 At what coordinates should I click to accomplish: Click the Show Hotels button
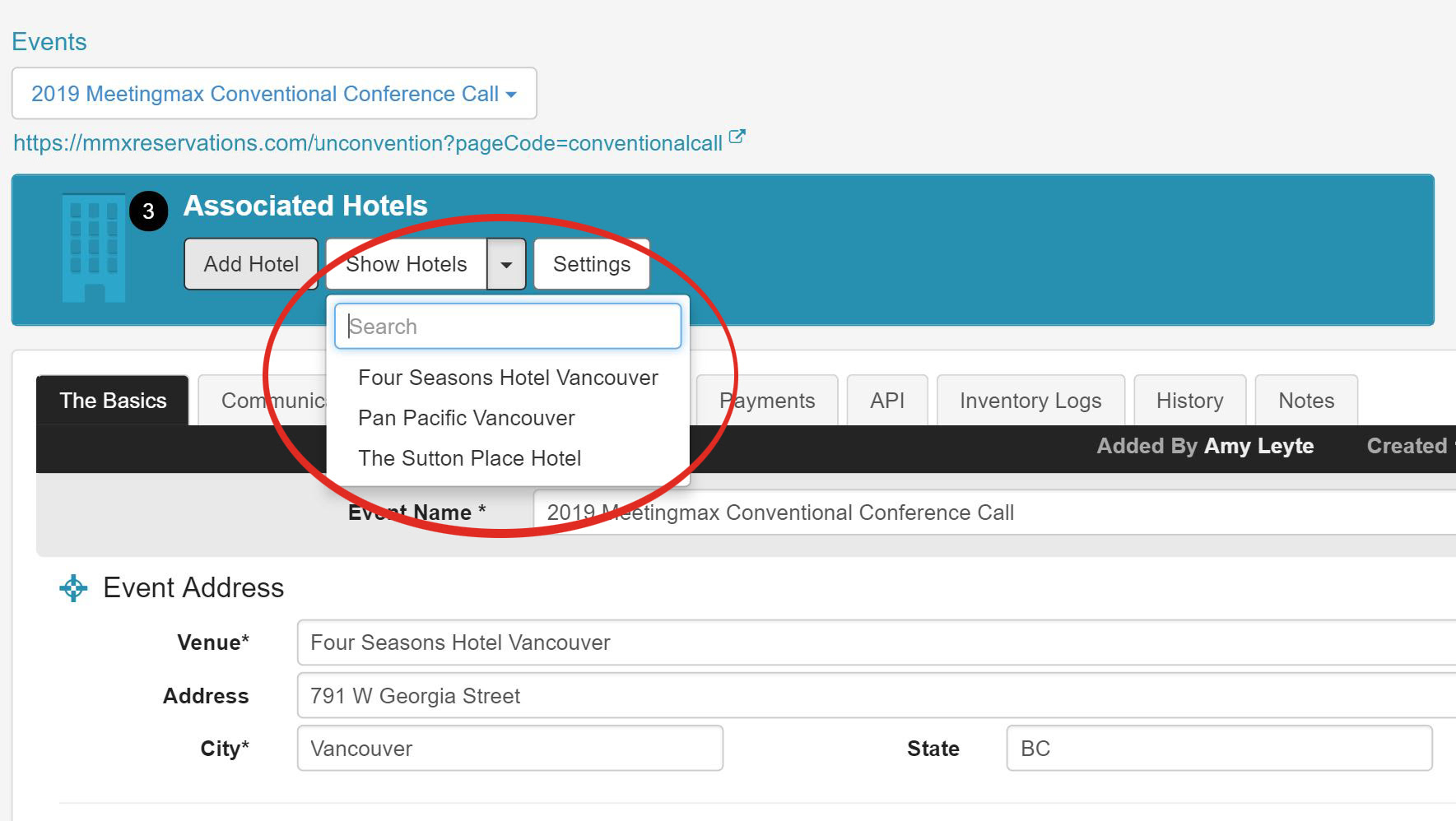[407, 264]
